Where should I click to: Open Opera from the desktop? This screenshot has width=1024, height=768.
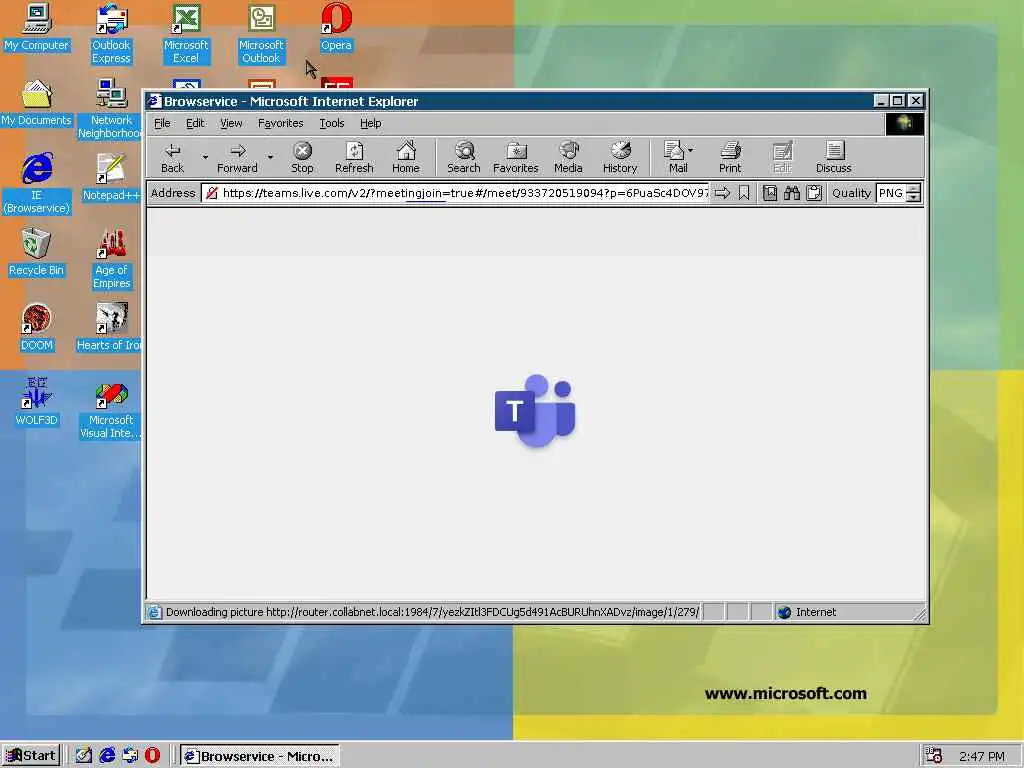336,27
